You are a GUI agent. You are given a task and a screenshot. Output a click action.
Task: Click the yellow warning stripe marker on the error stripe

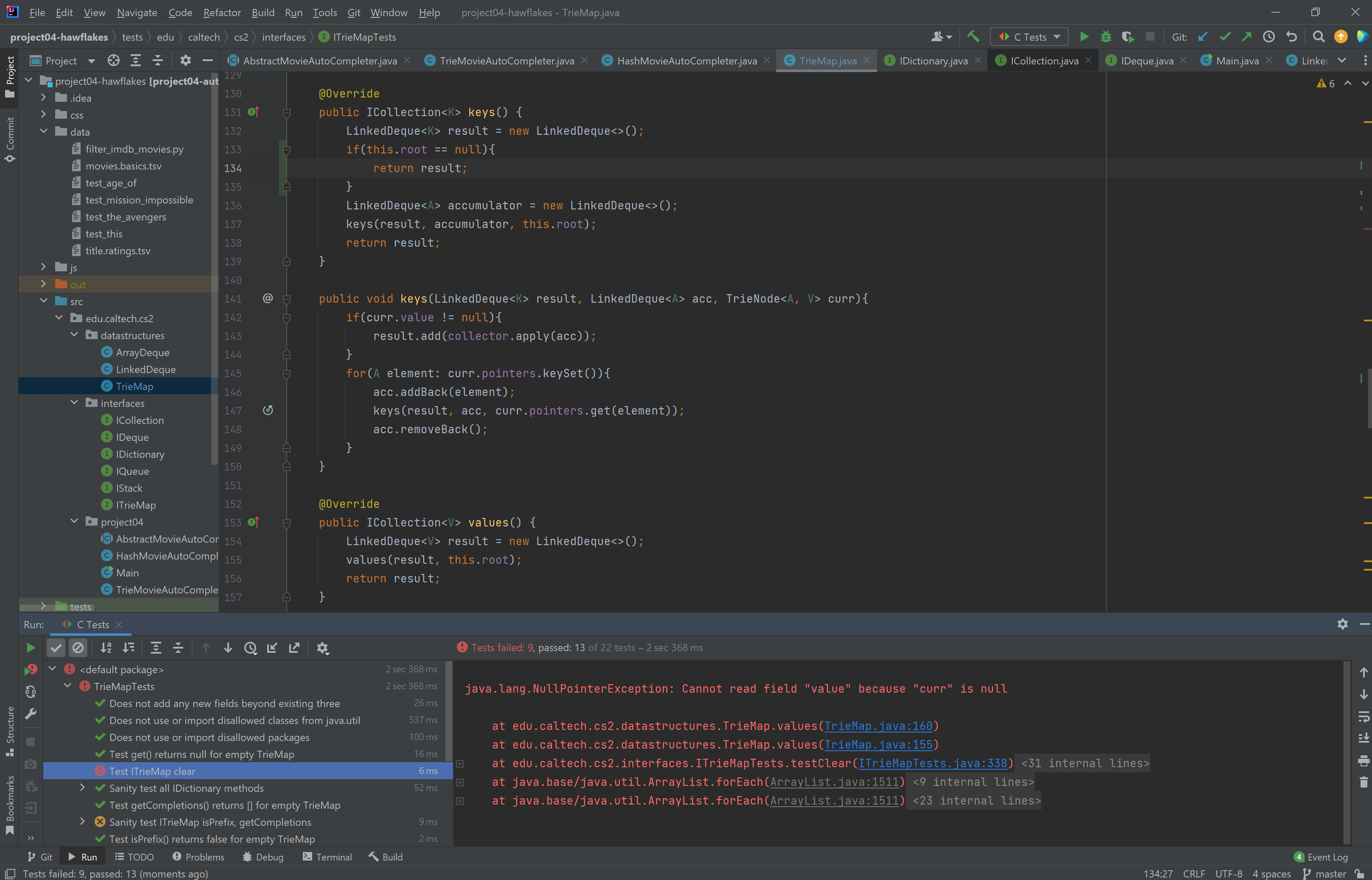click(x=1367, y=122)
